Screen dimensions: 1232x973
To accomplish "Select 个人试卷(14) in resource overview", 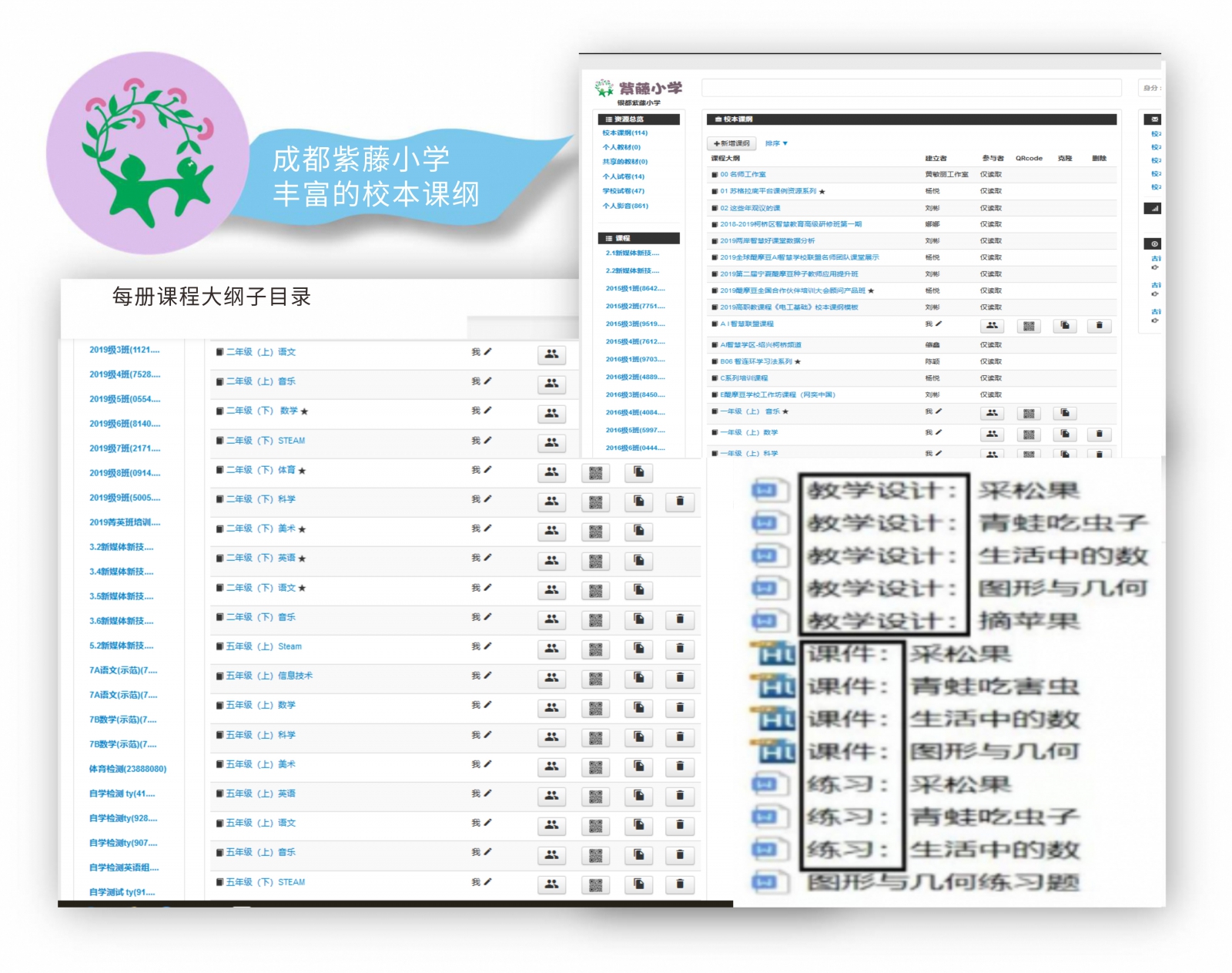I will [623, 176].
